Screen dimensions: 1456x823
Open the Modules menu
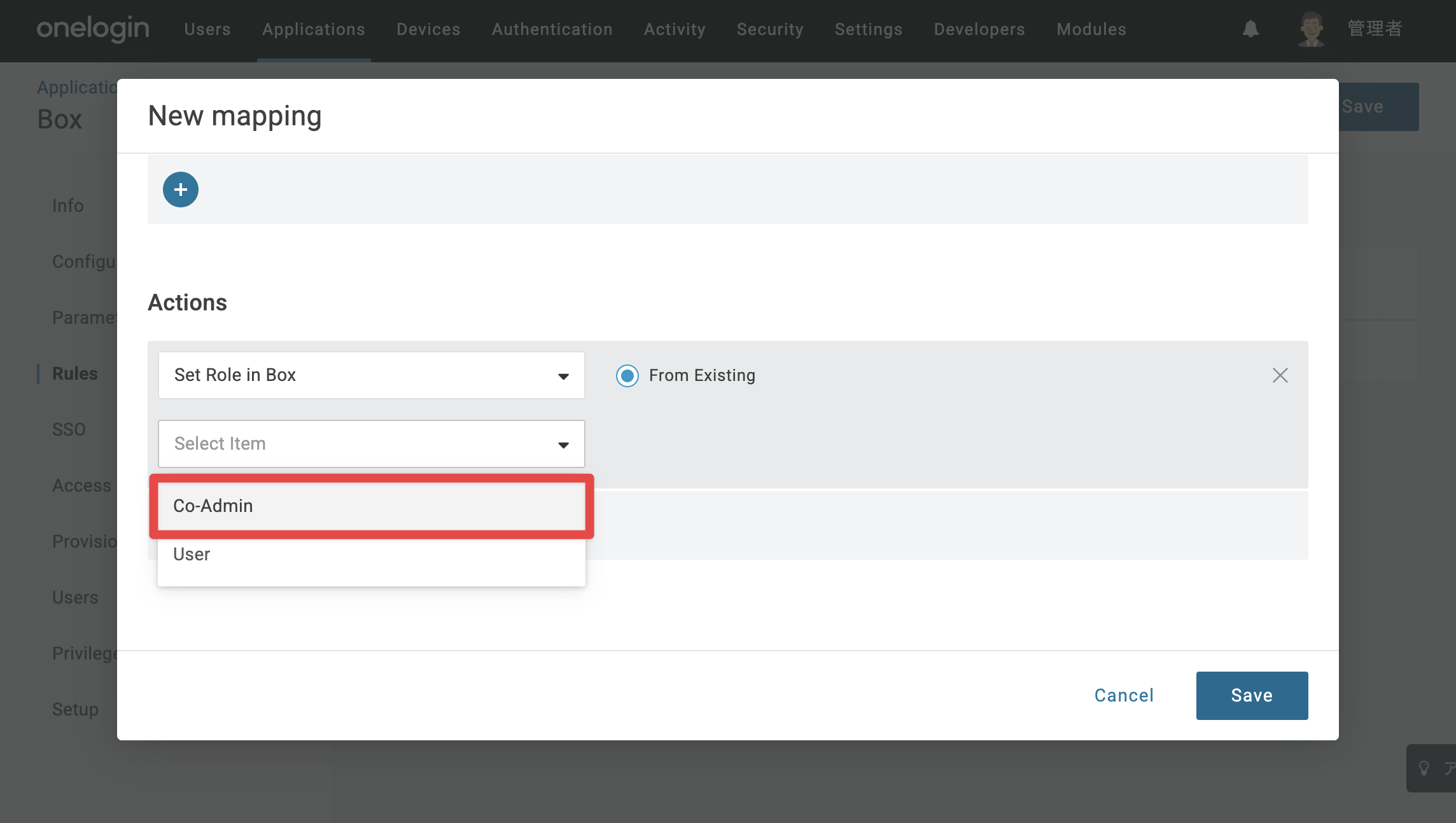click(1091, 29)
